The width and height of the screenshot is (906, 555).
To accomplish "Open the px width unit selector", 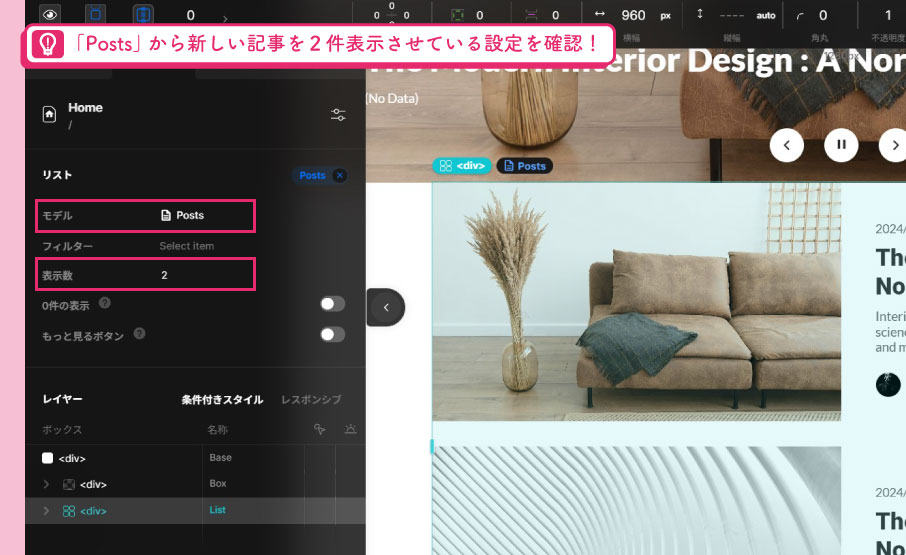I will 666,16.
